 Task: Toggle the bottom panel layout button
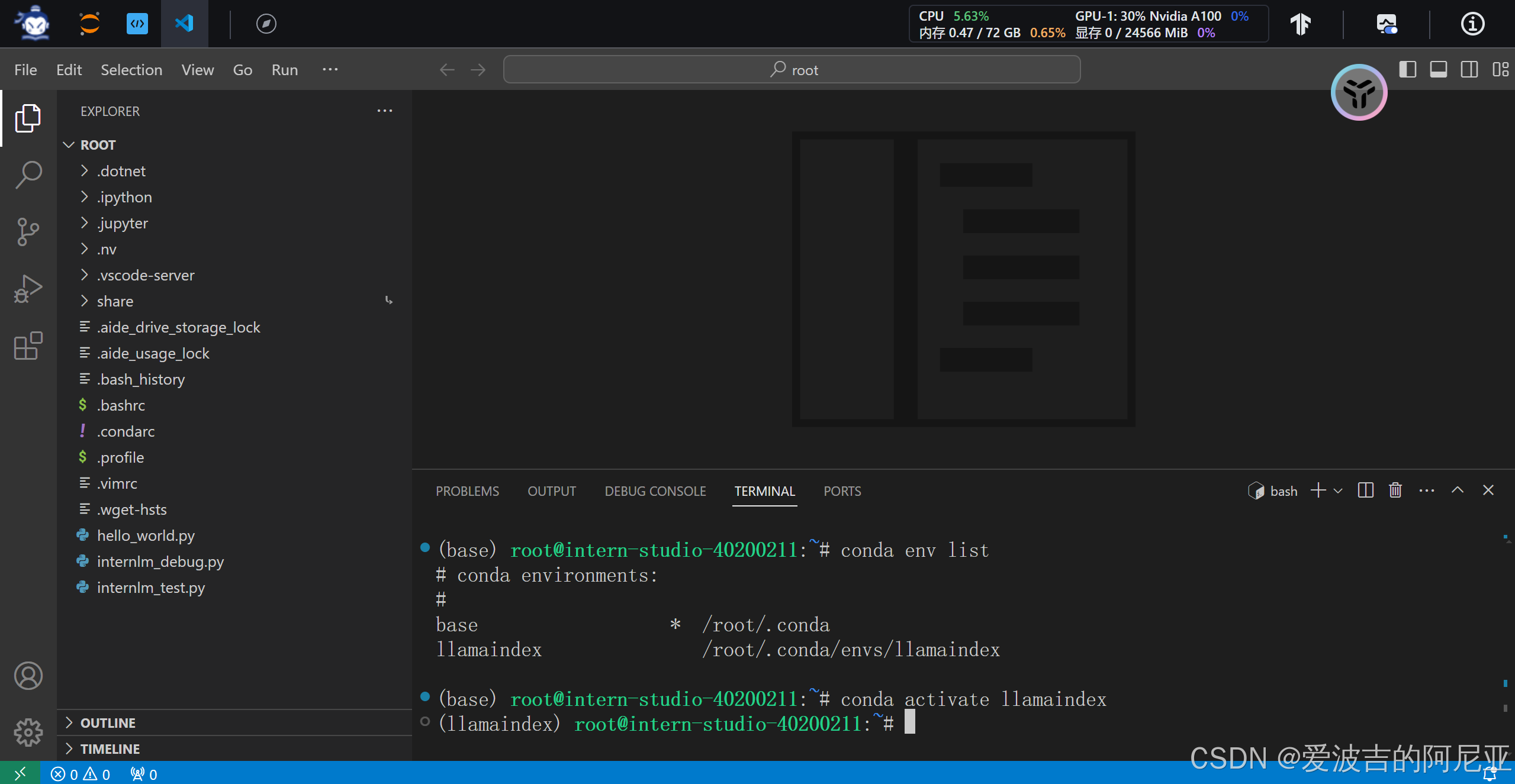[1438, 70]
